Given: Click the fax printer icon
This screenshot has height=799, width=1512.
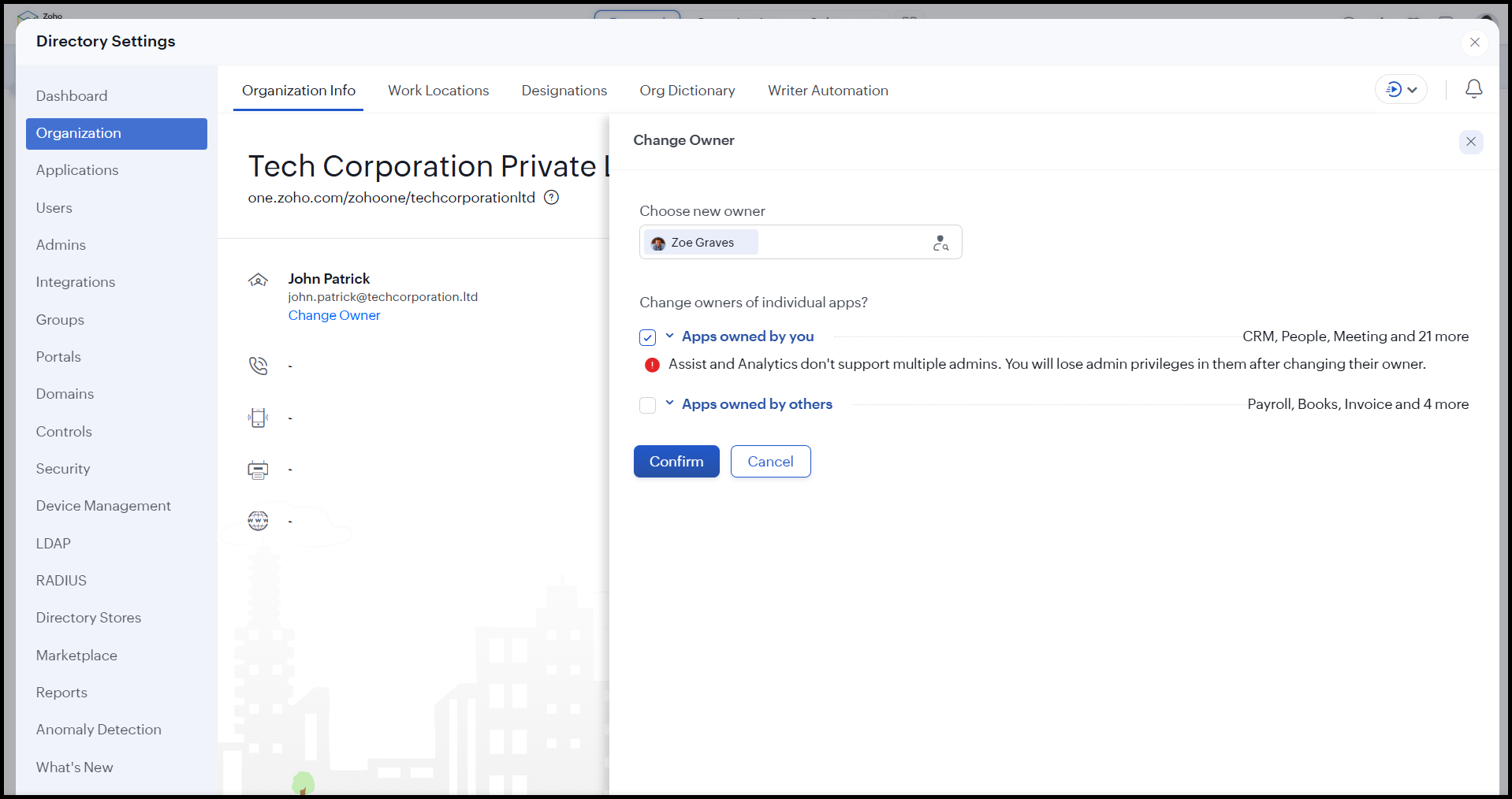Looking at the screenshot, I should (258, 470).
